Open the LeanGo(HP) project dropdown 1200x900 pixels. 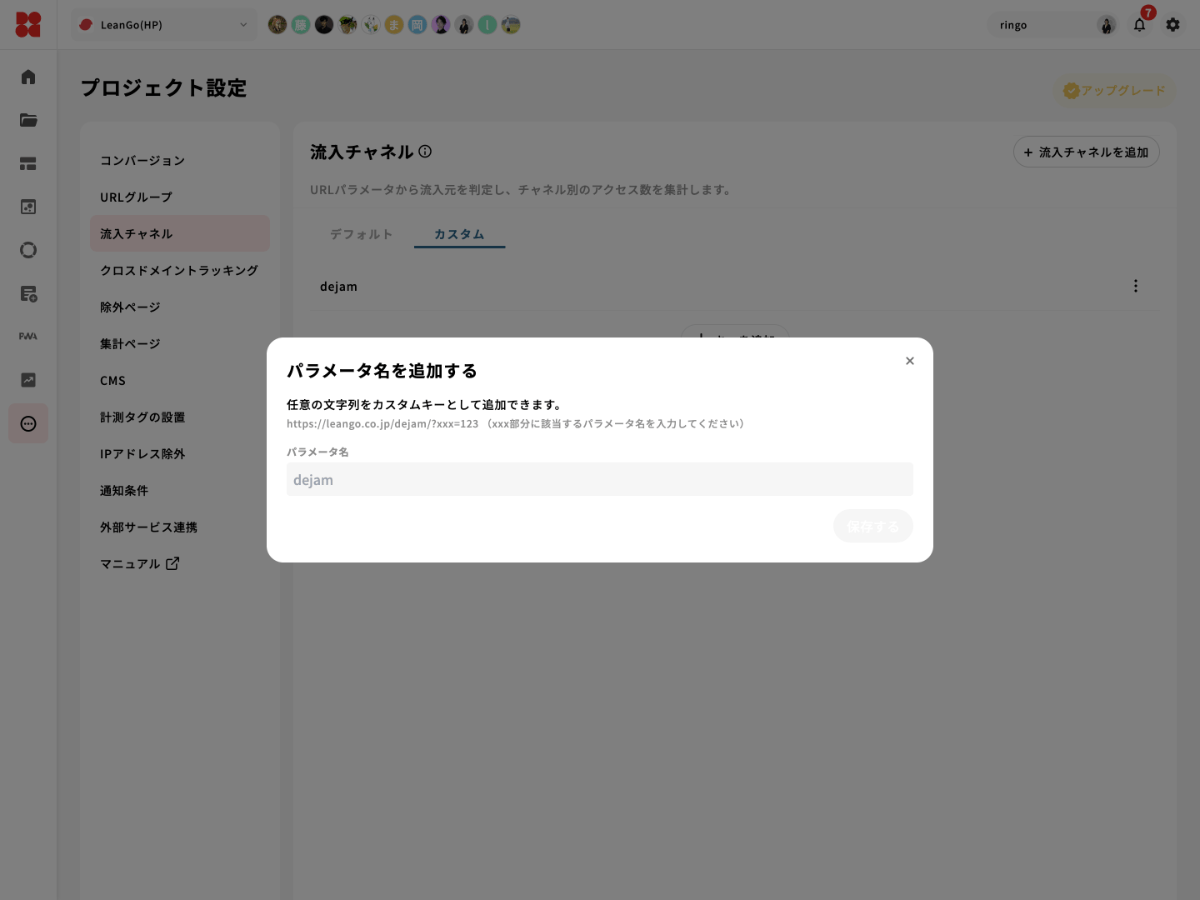click(164, 25)
